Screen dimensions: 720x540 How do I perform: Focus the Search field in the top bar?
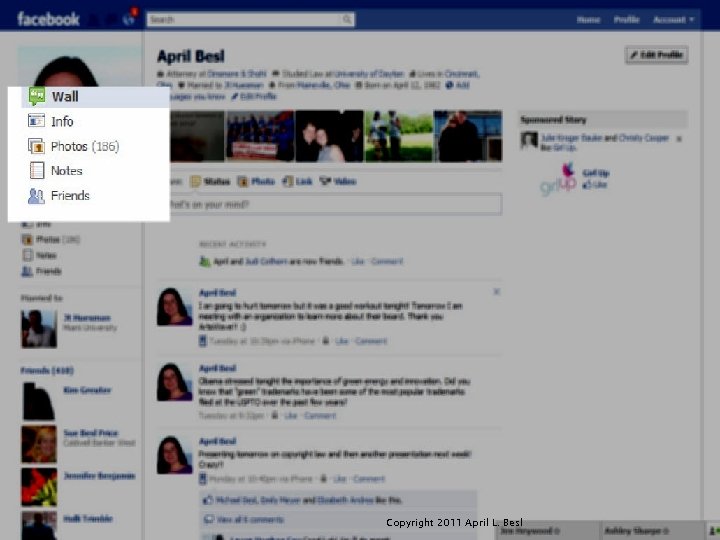[x=250, y=19]
